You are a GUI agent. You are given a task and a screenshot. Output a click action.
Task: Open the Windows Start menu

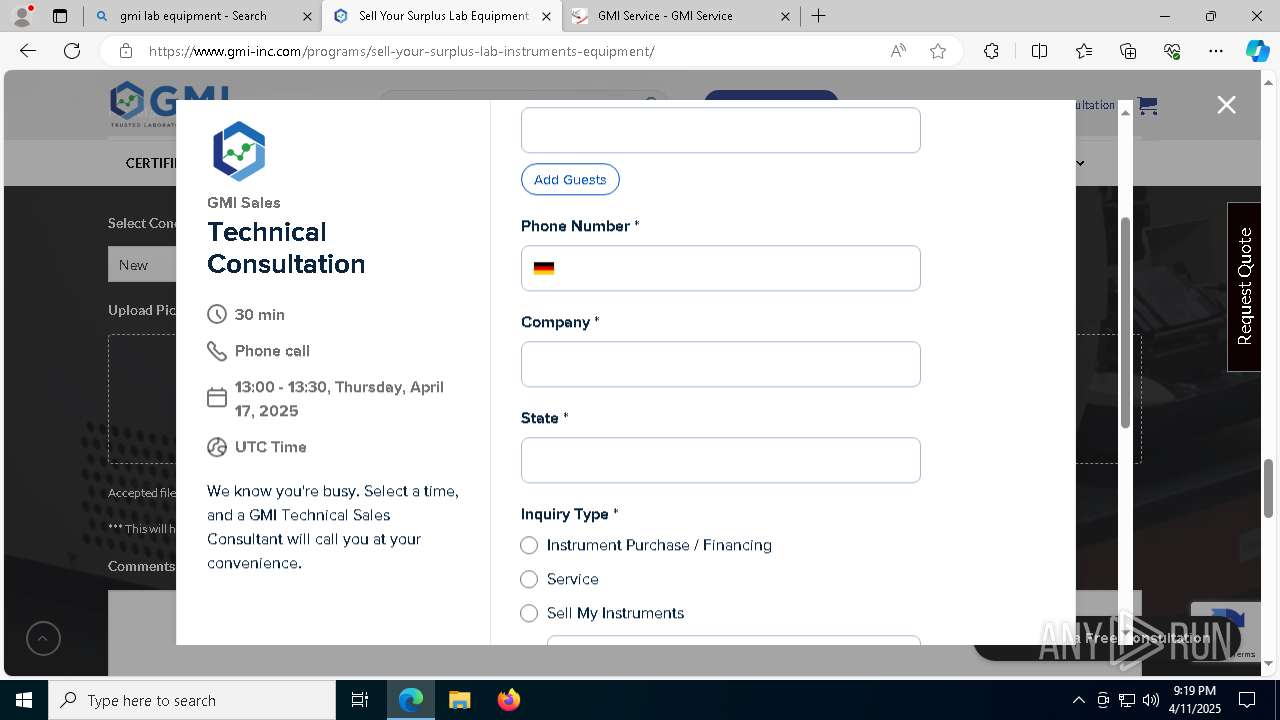tap(24, 700)
